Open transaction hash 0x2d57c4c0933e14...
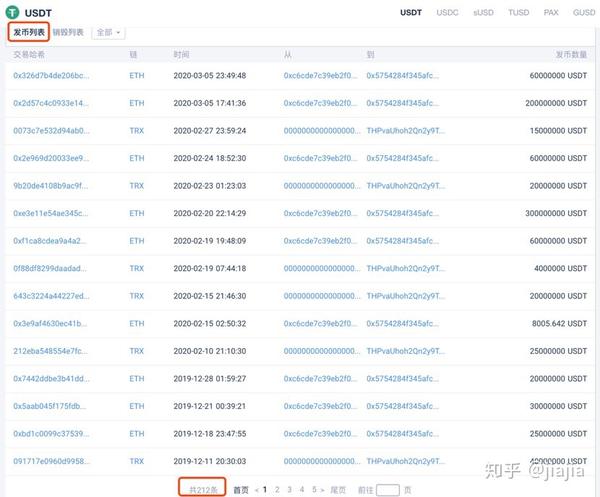The image size is (600, 497). click(51, 103)
